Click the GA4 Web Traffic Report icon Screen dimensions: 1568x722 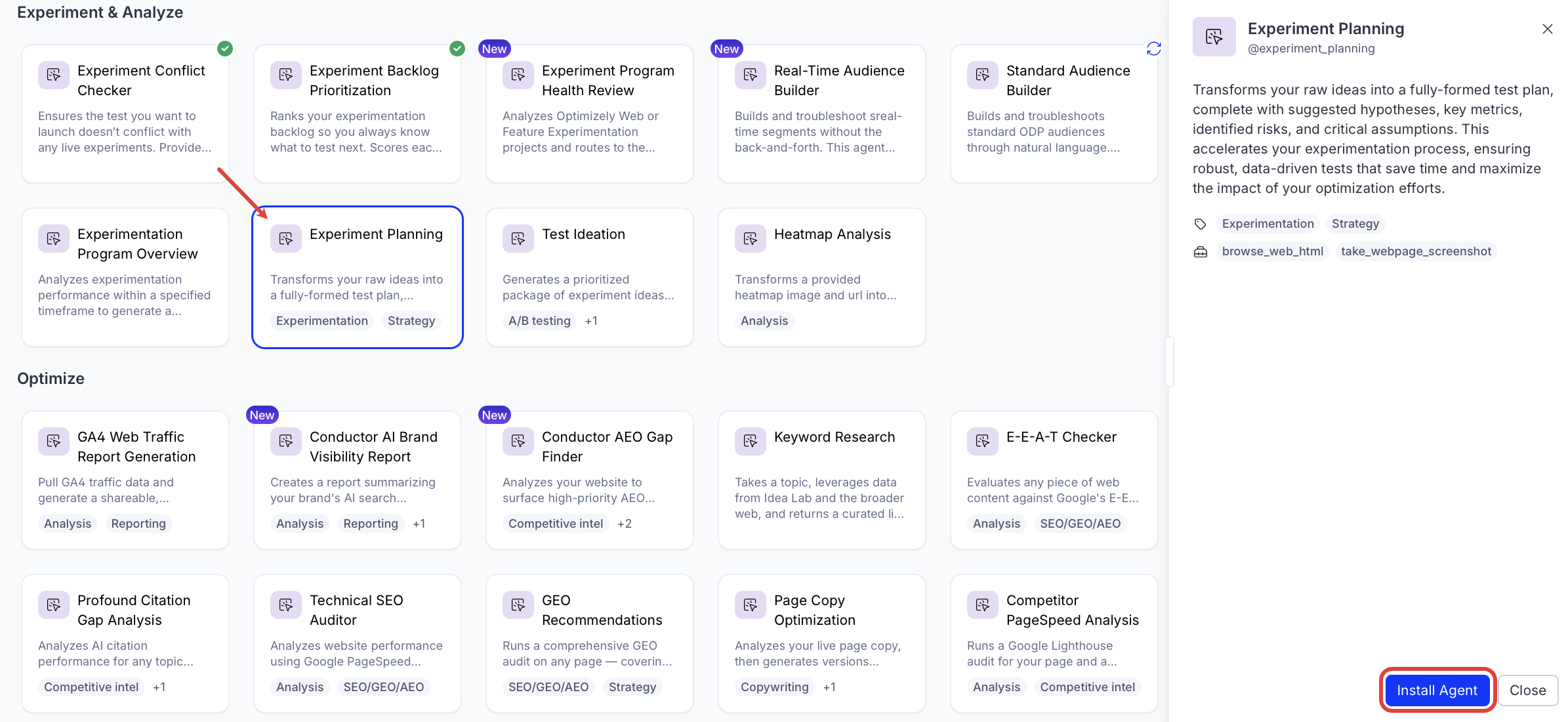tap(54, 441)
